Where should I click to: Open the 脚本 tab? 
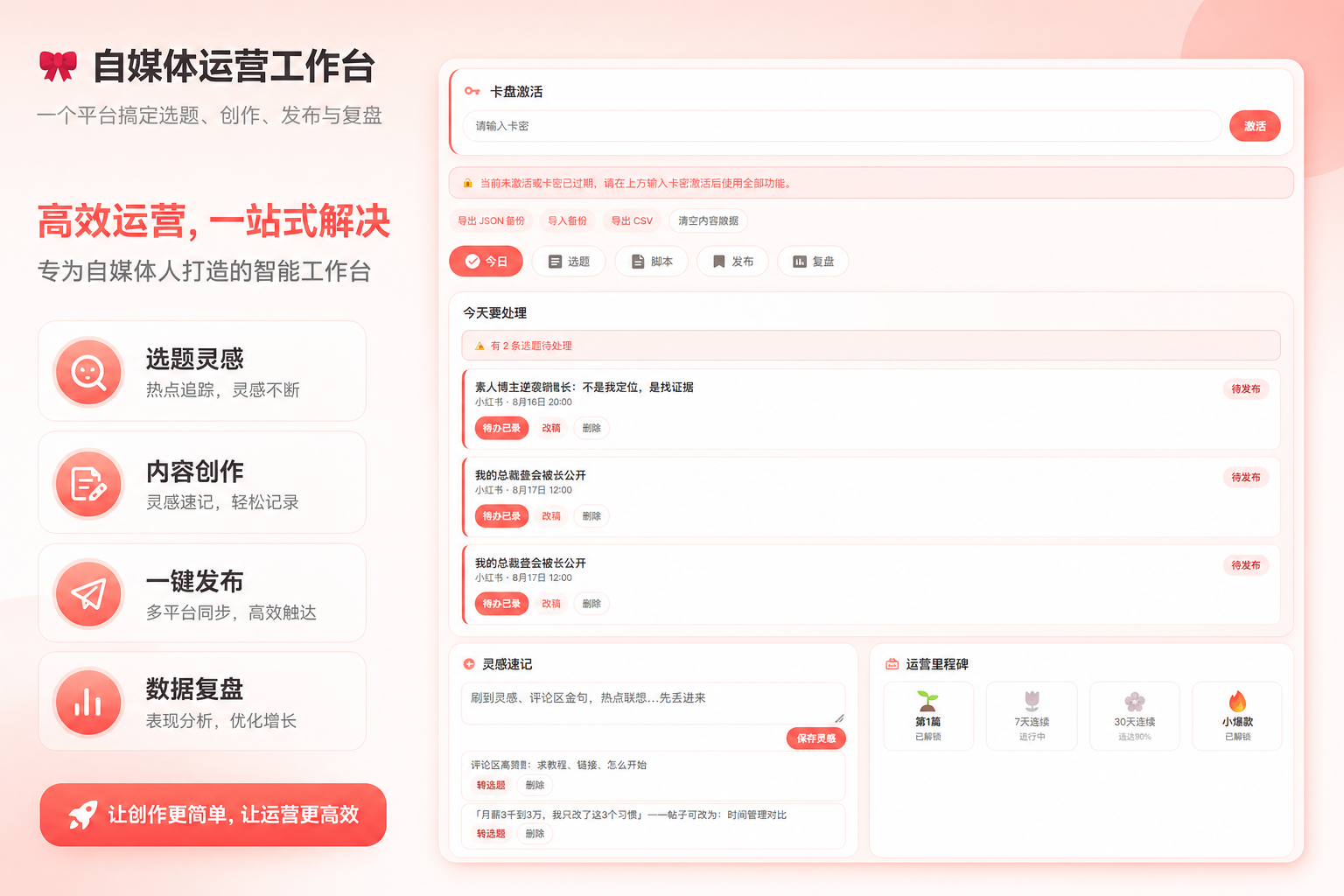coord(651,262)
